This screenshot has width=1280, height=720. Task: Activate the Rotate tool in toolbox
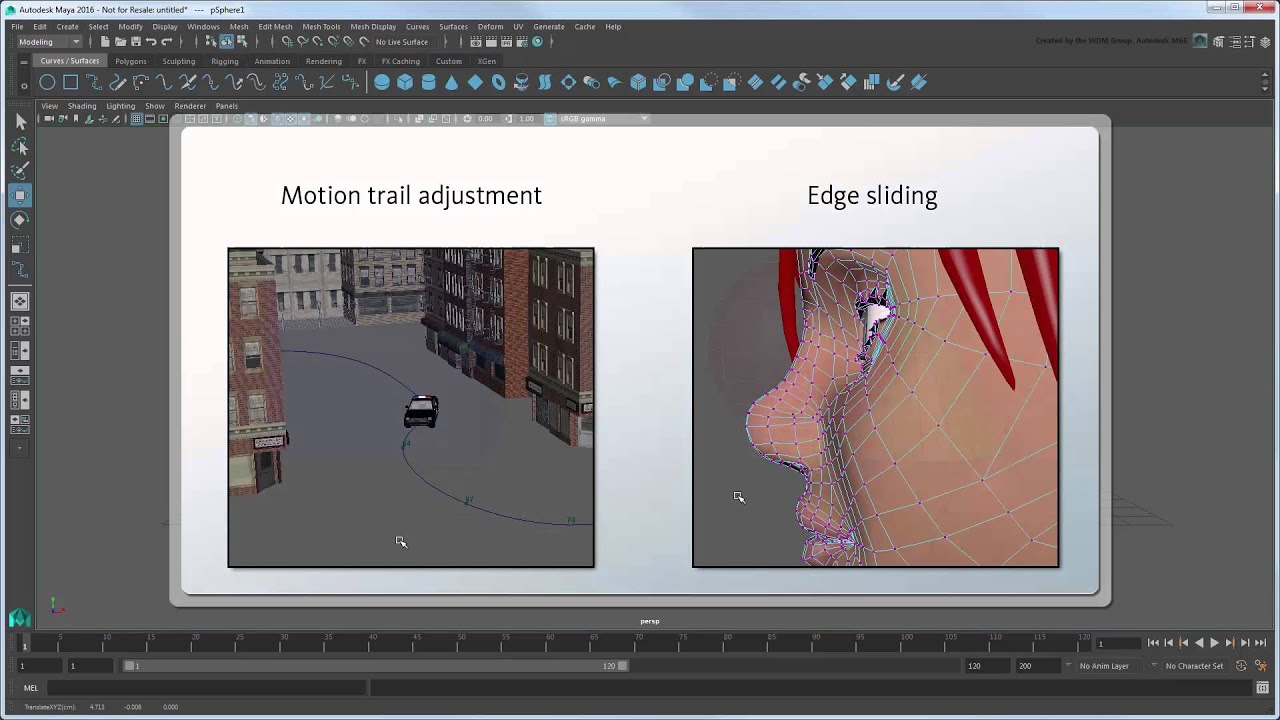pyautogui.click(x=20, y=220)
